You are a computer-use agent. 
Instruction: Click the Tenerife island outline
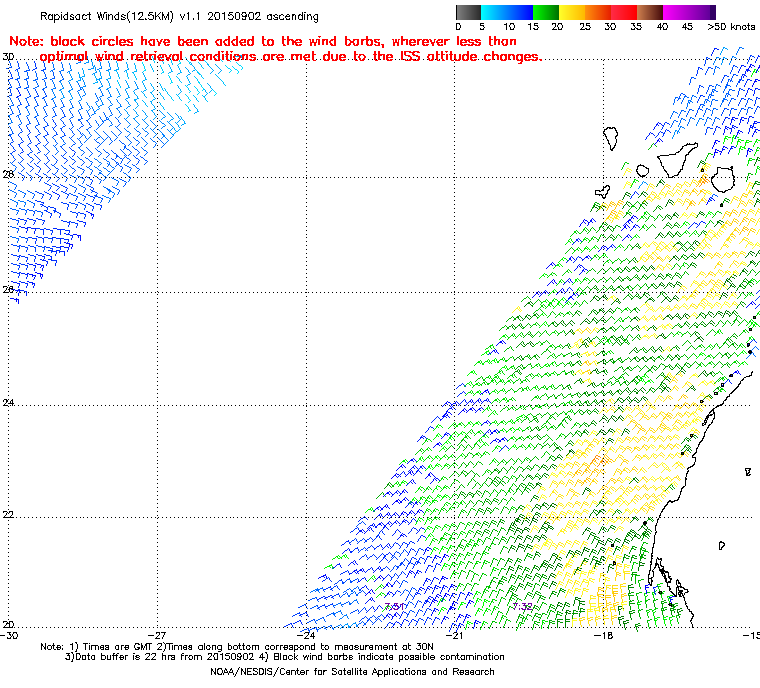(677, 159)
